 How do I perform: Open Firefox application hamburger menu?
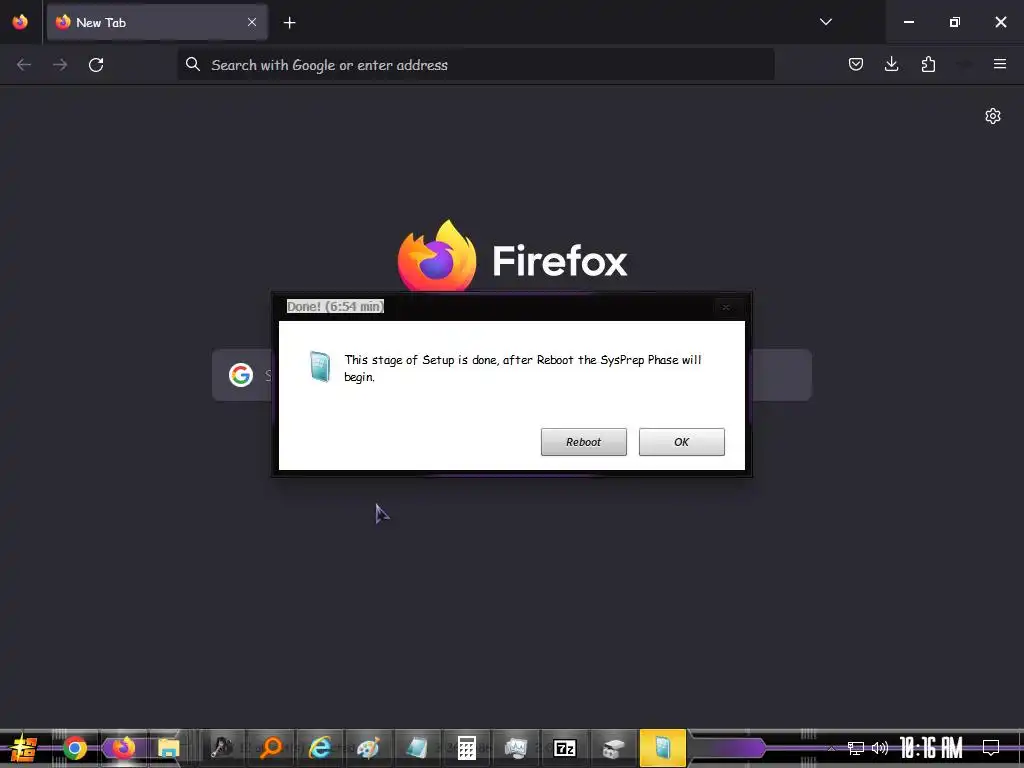pyautogui.click(x=1000, y=64)
